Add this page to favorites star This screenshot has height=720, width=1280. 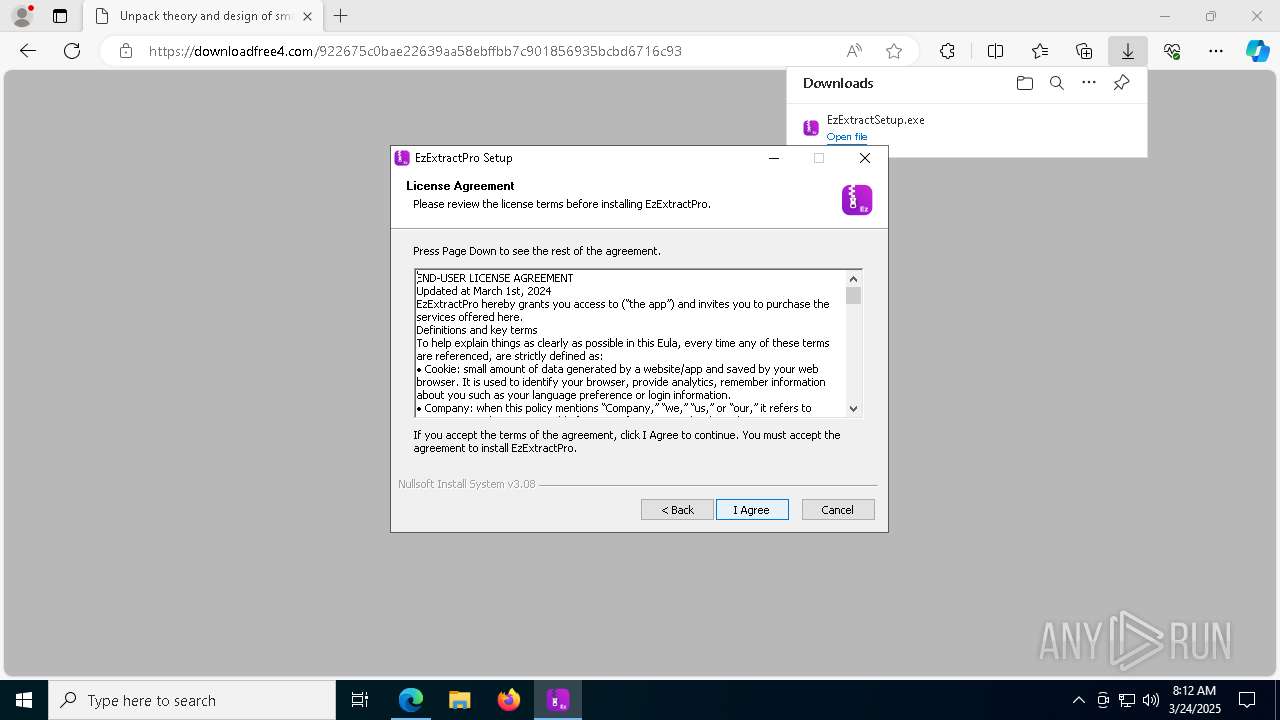click(894, 51)
